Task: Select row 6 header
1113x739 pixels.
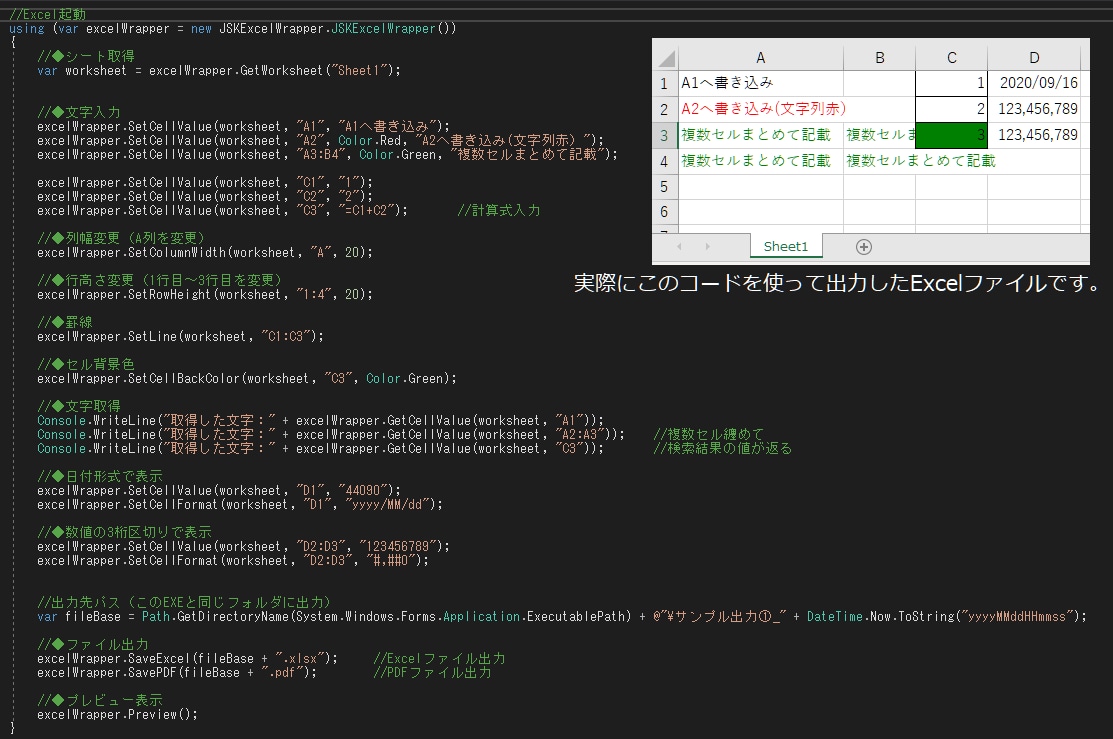Action: 664,212
